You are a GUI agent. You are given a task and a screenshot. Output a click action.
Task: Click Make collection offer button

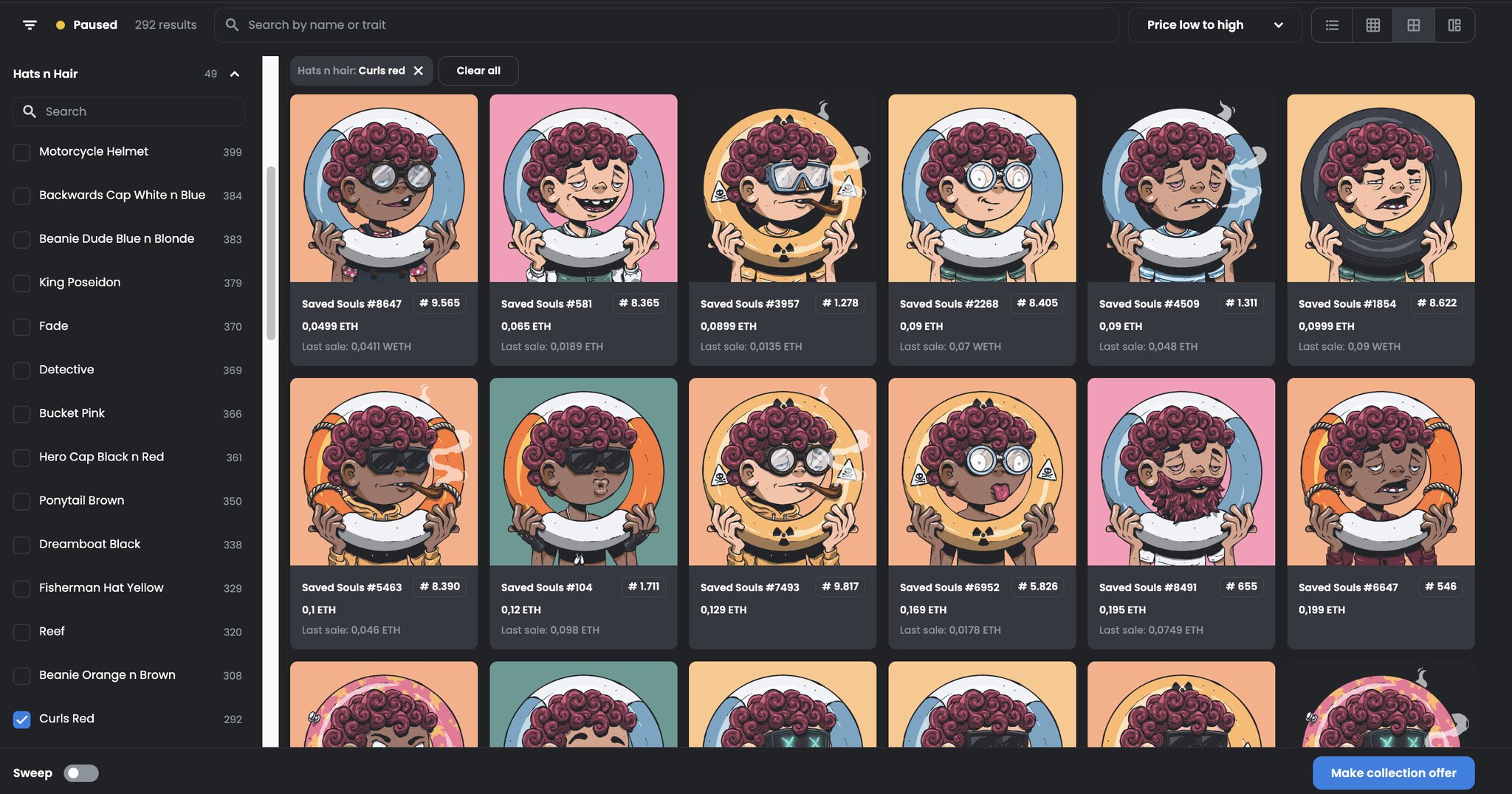(x=1393, y=773)
